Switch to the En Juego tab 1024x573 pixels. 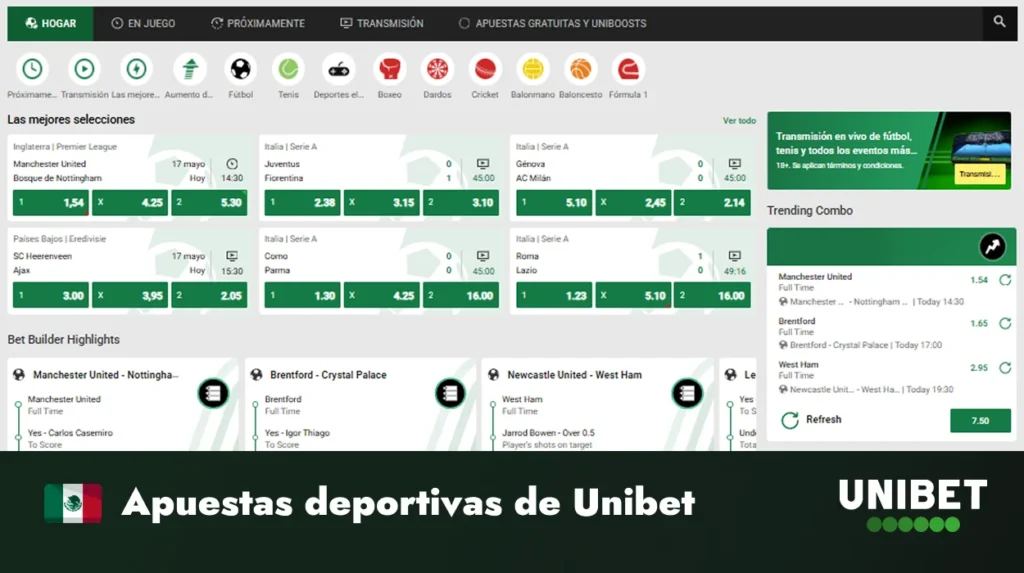(x=143, y=24)
